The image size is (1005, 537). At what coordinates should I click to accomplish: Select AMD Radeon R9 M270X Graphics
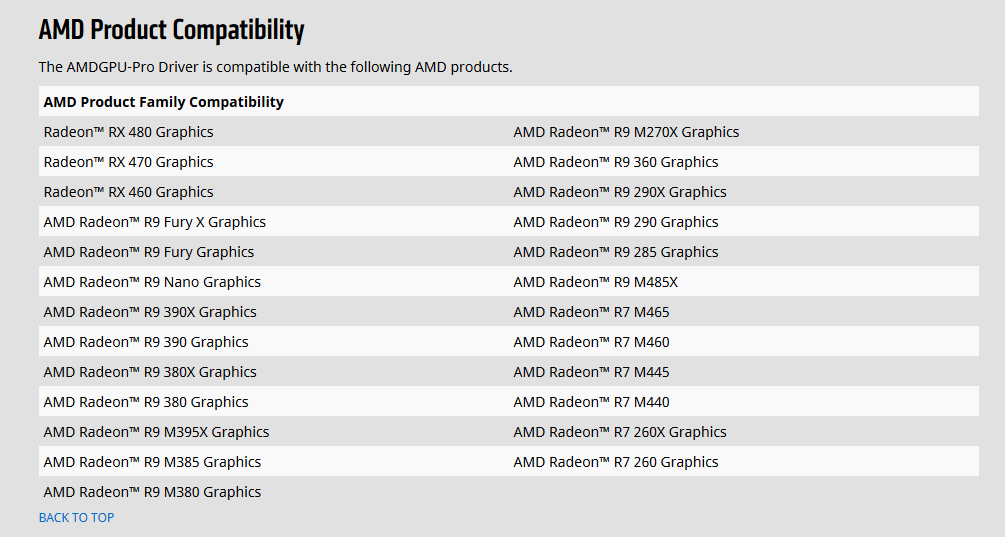(626, 132)
